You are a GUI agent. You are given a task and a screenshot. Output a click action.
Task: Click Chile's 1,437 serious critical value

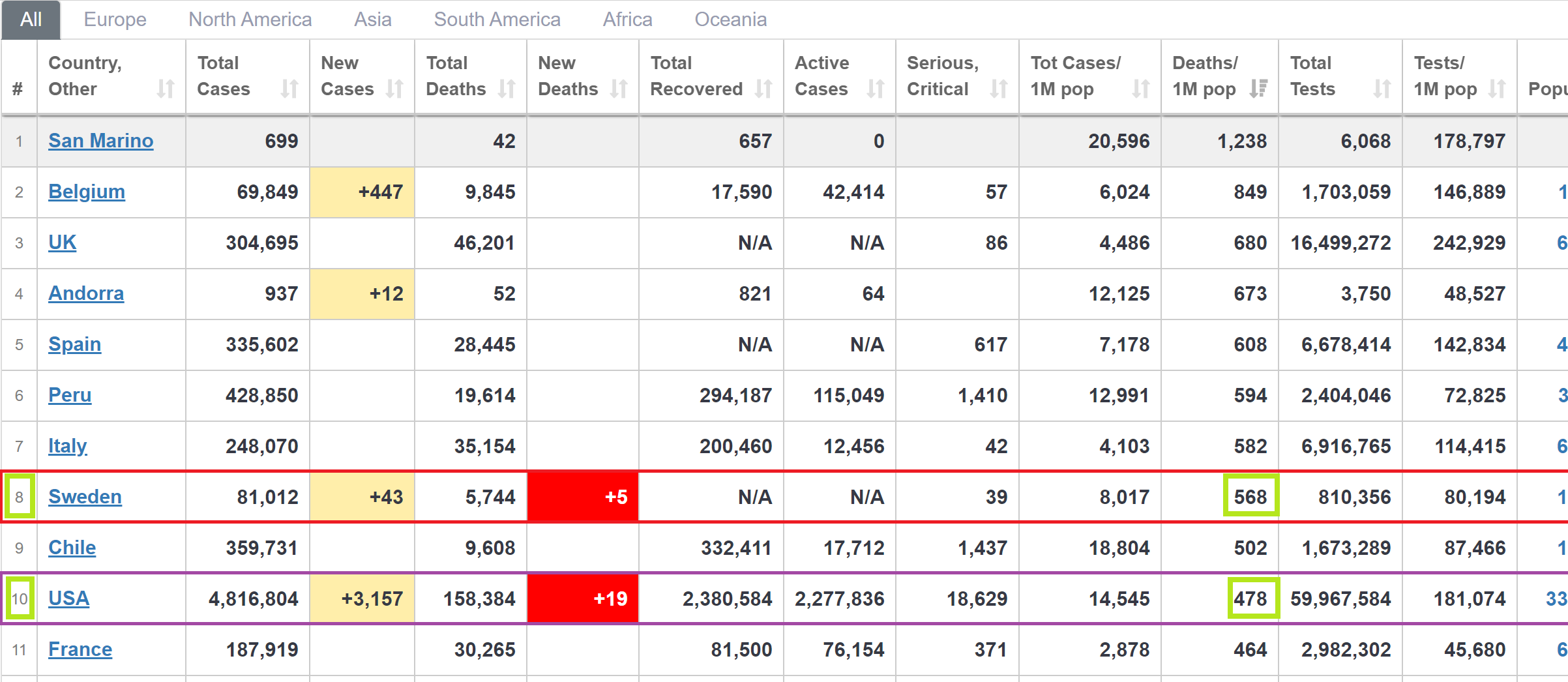tap(983, 548)
